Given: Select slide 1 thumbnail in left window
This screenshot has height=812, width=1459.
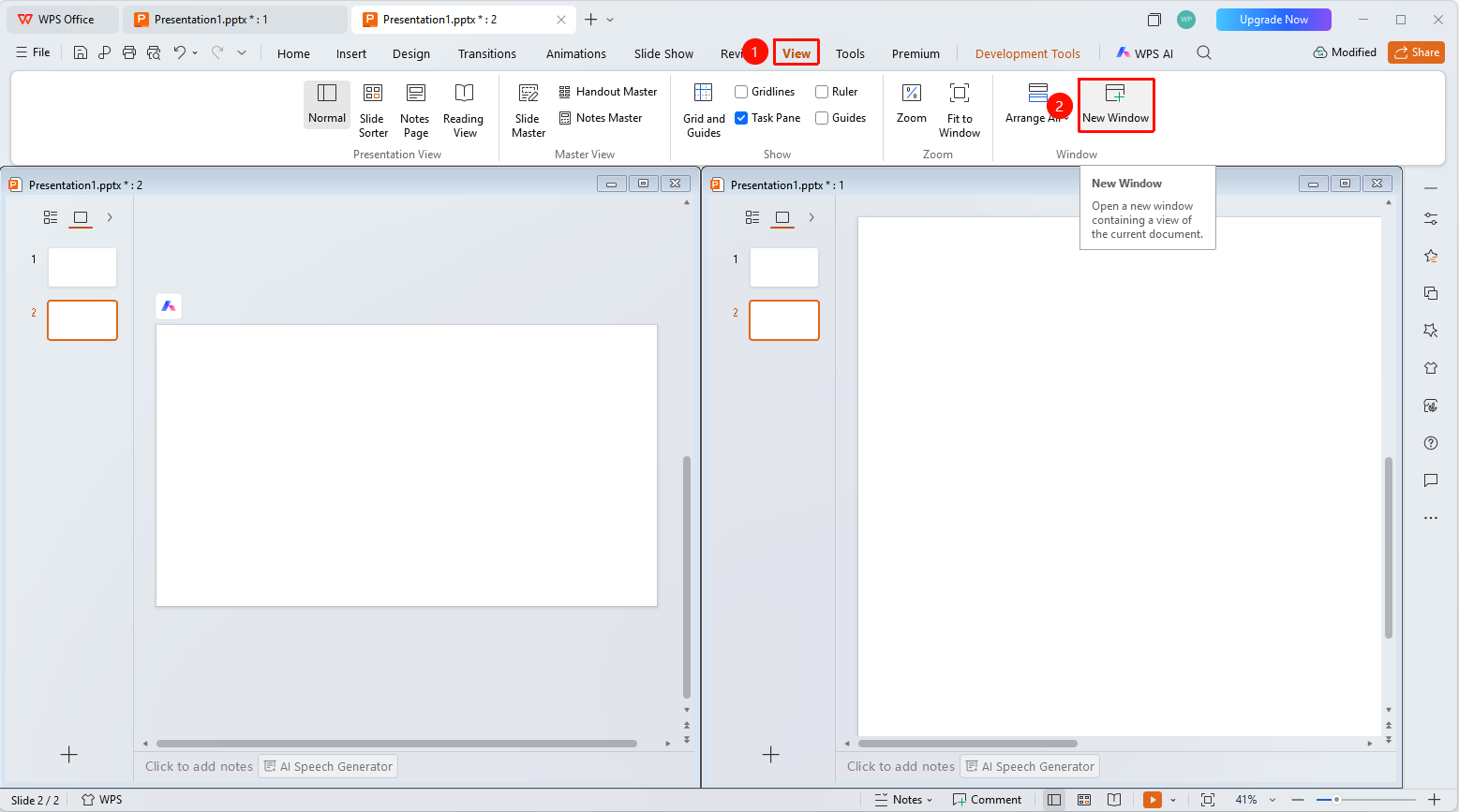Looking at the screenshot, I should pos(82,268).
